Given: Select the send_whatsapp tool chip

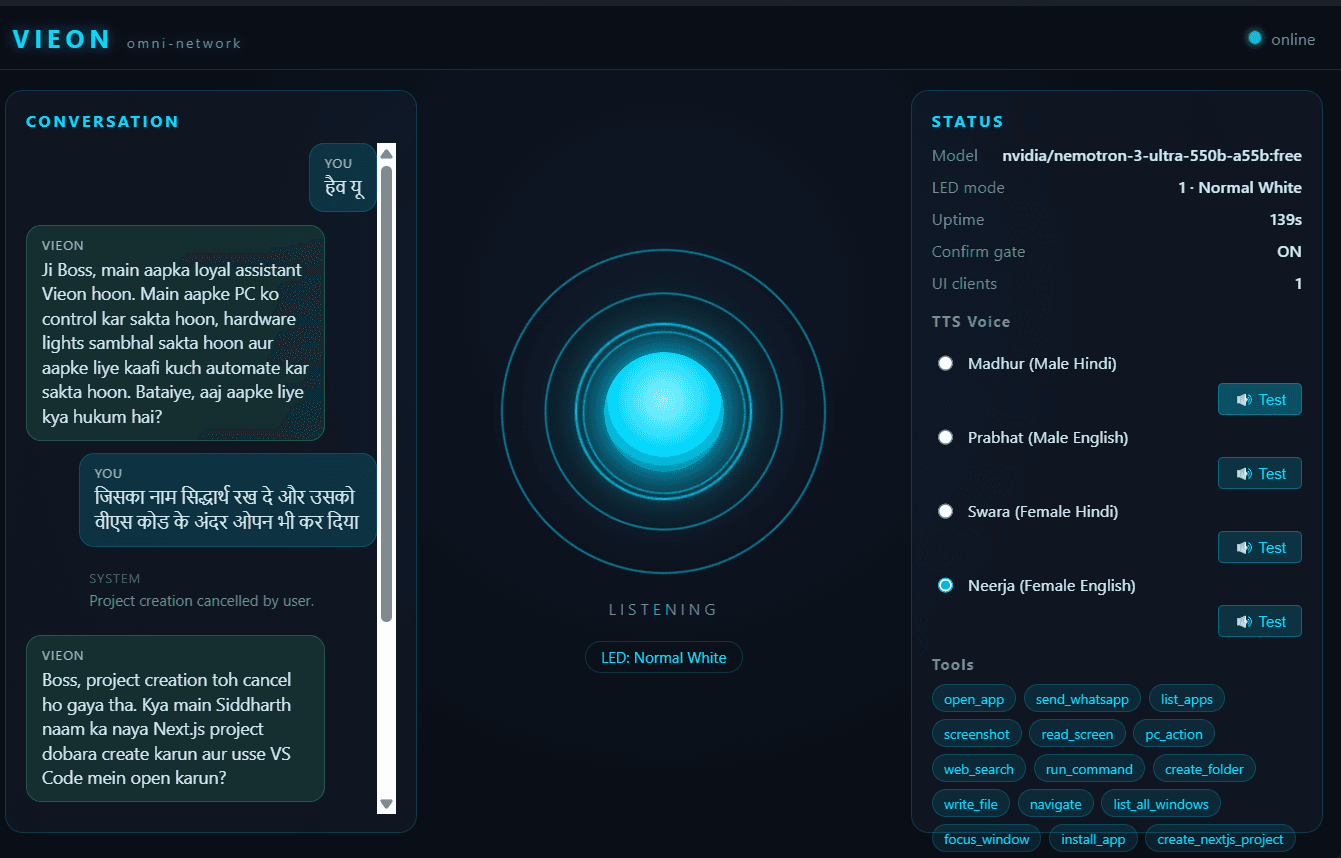Looking at the screenshot, I should tap(1082, 699).
